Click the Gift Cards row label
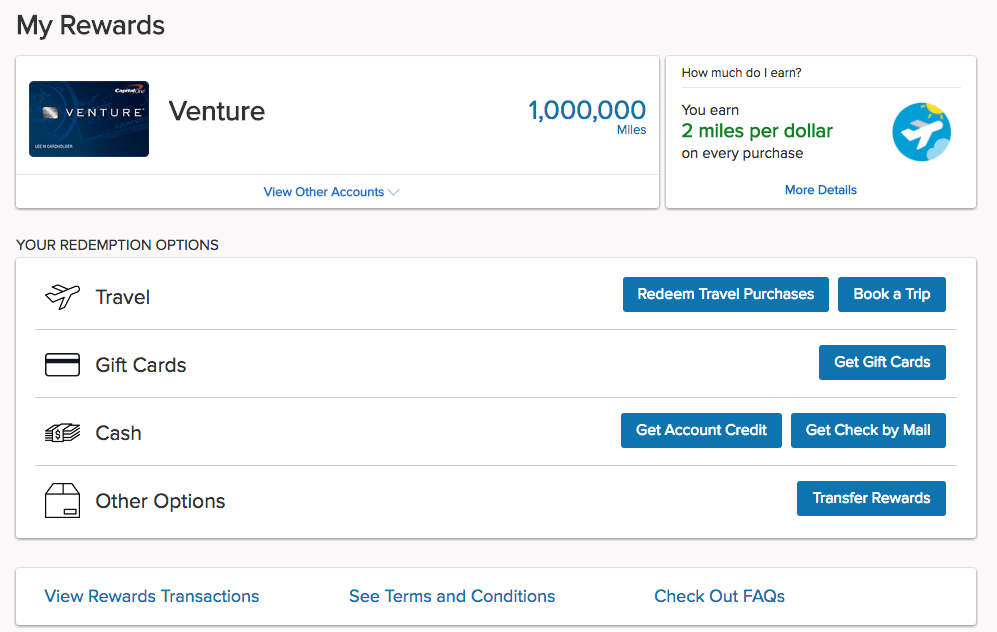The image size is (997, 632). click(141, 366)
